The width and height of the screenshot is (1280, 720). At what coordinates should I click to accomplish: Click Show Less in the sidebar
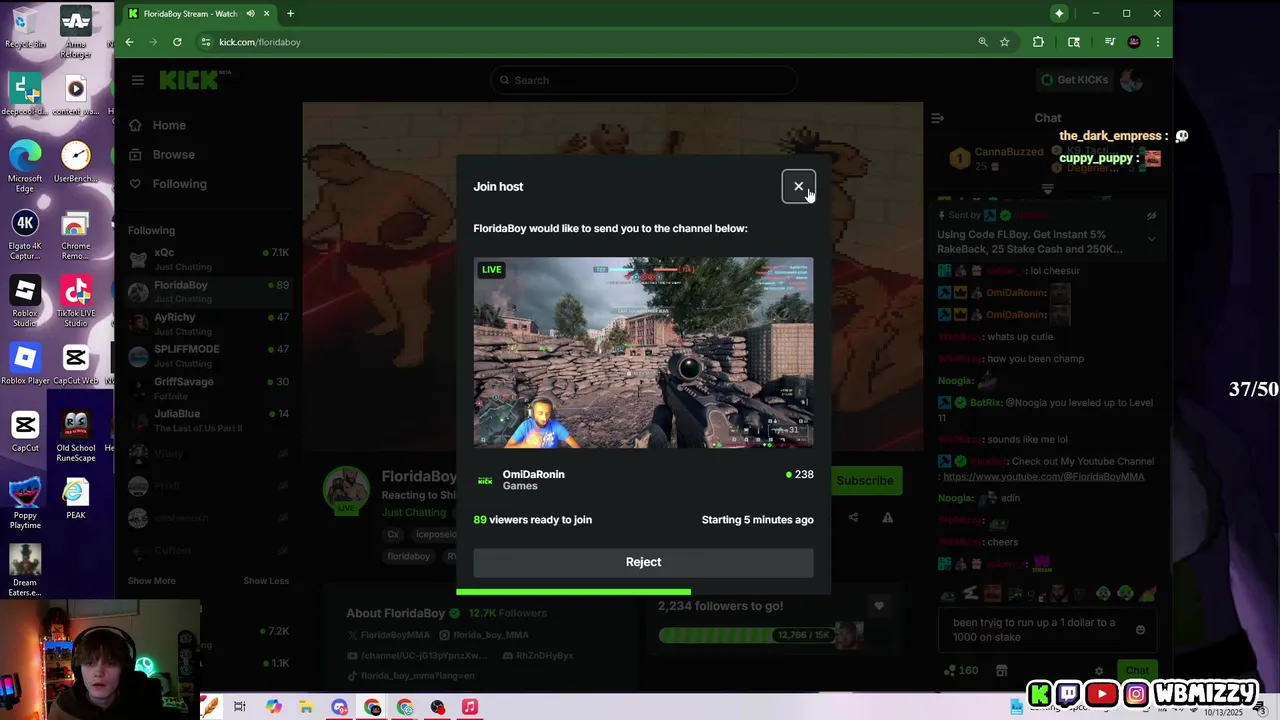click(x=266, y=581)
